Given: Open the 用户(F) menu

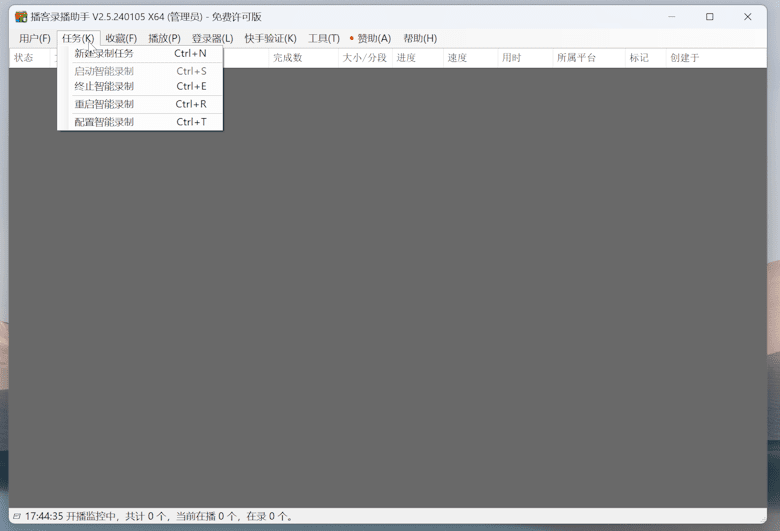Looking at the screenshot, I should pyautogui.click(x=34, y=38).
